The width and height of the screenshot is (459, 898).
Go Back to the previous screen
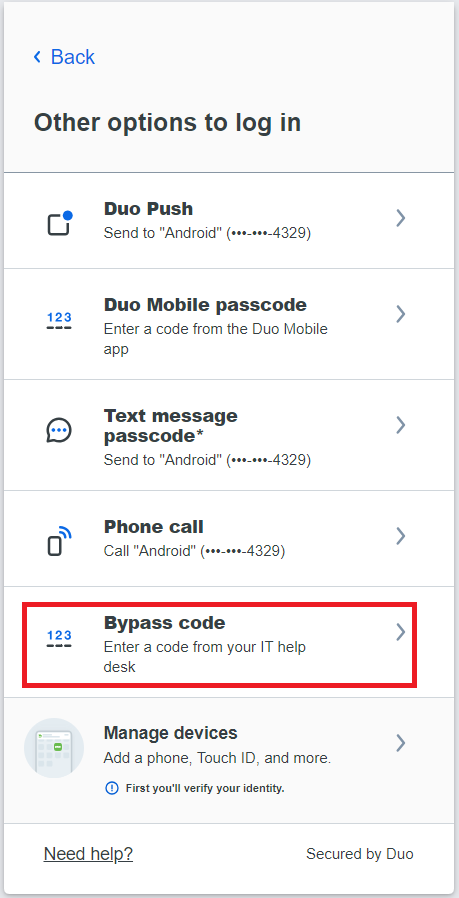64,57
